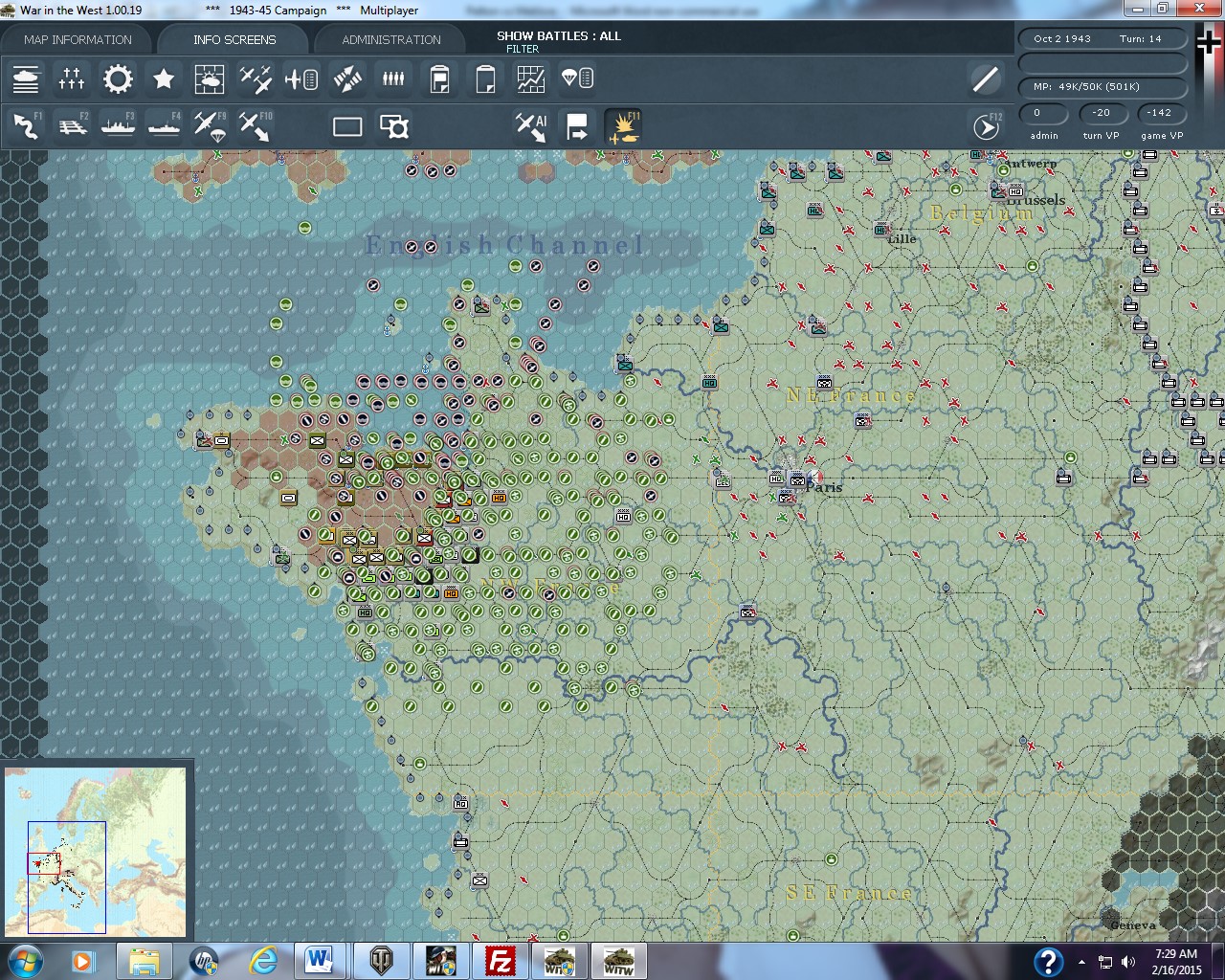Screen dimensions: 1225x980
Task: Open Windows Explorer folder in taskbar
Action: (x=145, y=961)
